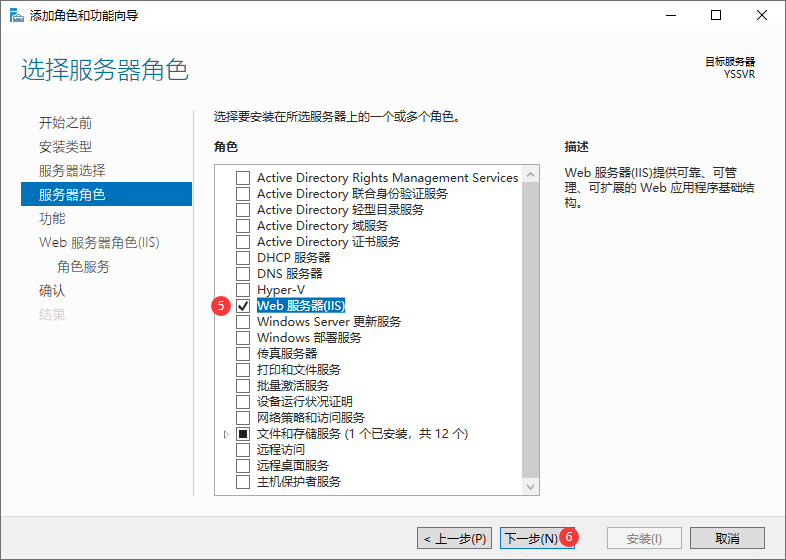Close the 添加角色和功能向导 window
Image resolution: width=786 pixels, height=560 pixels.
click(x=761, y=16)
